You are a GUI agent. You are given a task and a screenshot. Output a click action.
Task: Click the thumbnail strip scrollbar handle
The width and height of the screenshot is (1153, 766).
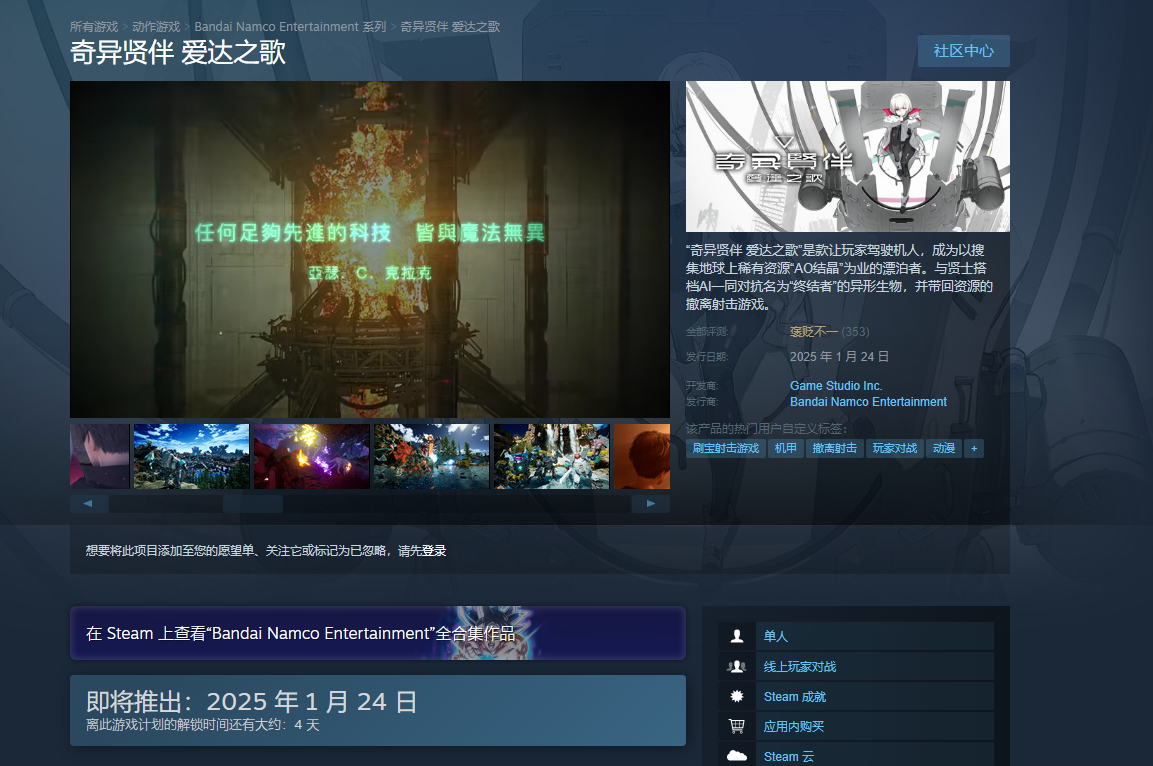[252, 504]
